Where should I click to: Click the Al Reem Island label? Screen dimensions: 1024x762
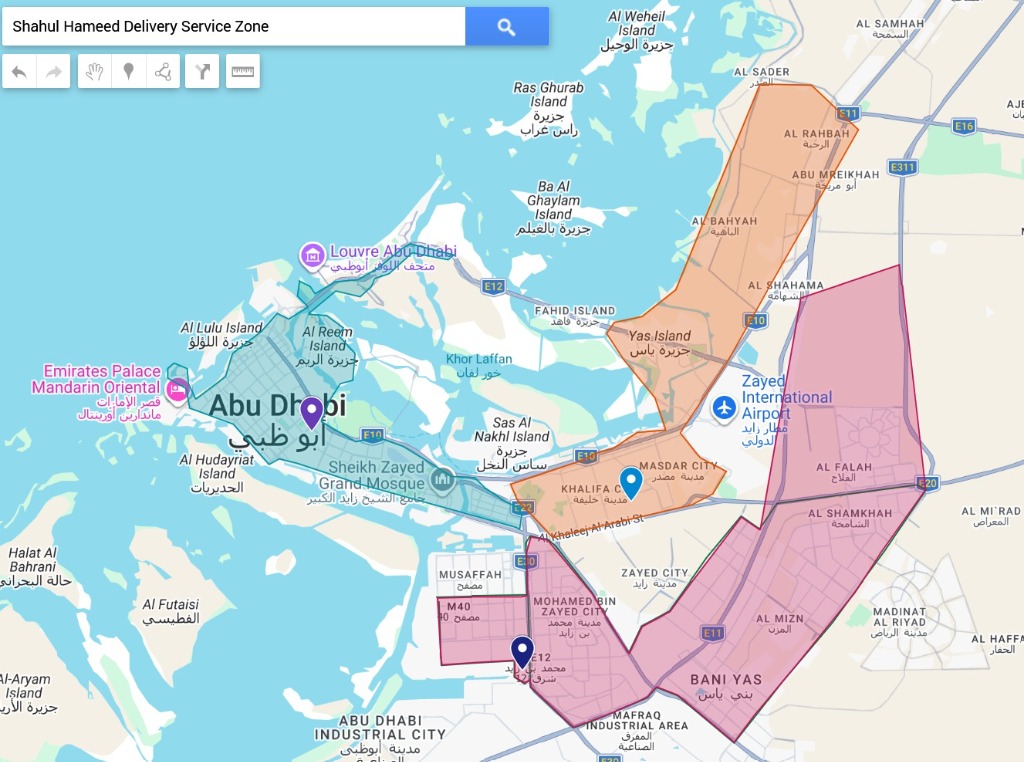(327, 338)
